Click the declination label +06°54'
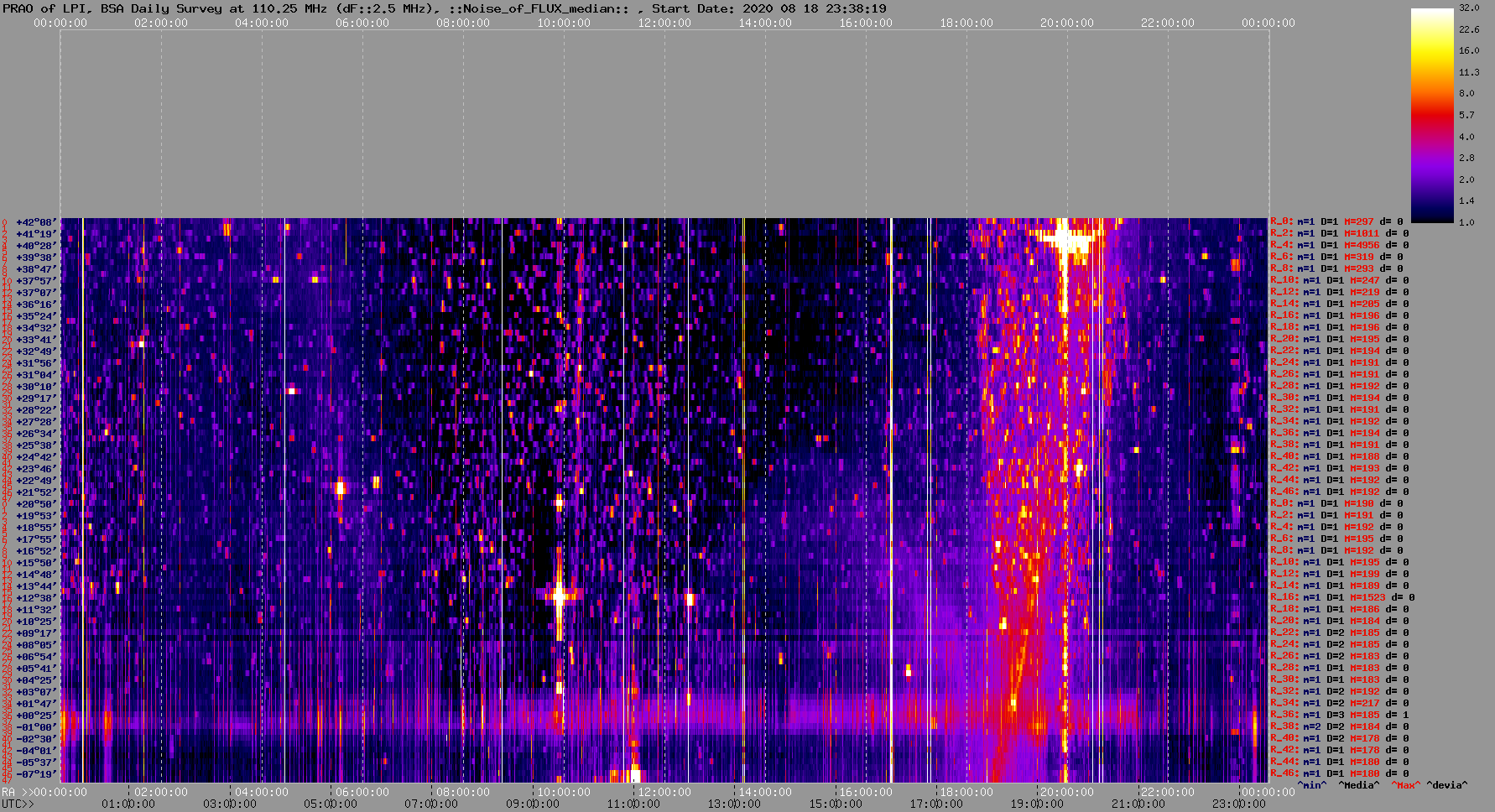The image size is (1495, 812). pos(36,657)
